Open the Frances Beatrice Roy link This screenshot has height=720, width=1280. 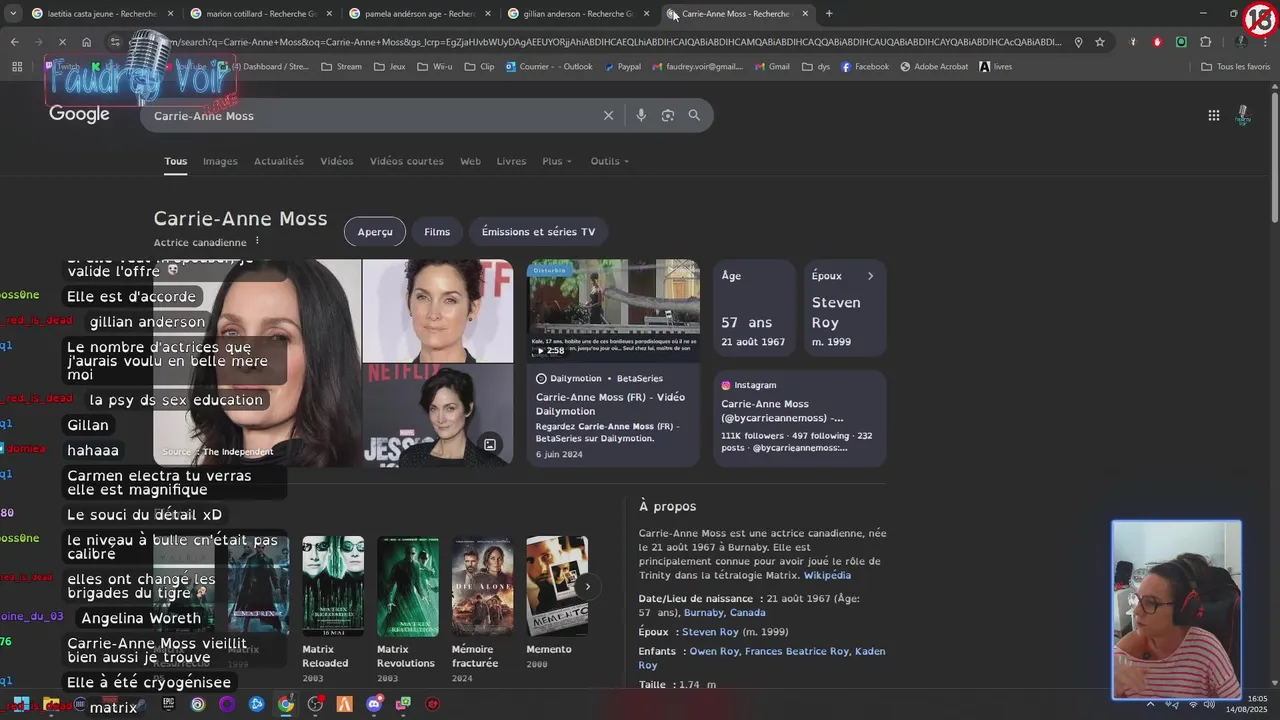pyautogui.click(x=796, y=651)
